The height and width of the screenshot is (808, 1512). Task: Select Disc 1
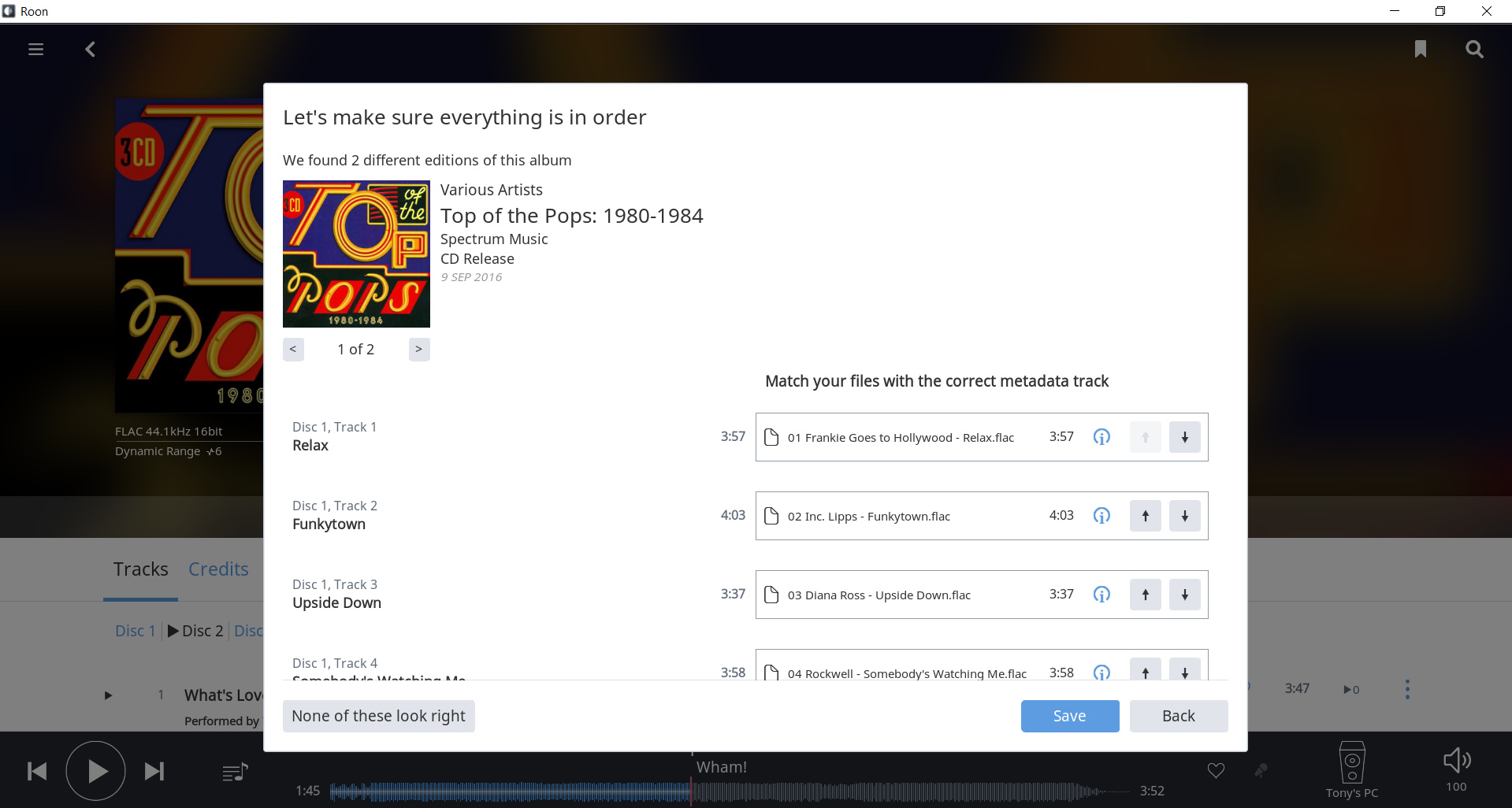135,631
